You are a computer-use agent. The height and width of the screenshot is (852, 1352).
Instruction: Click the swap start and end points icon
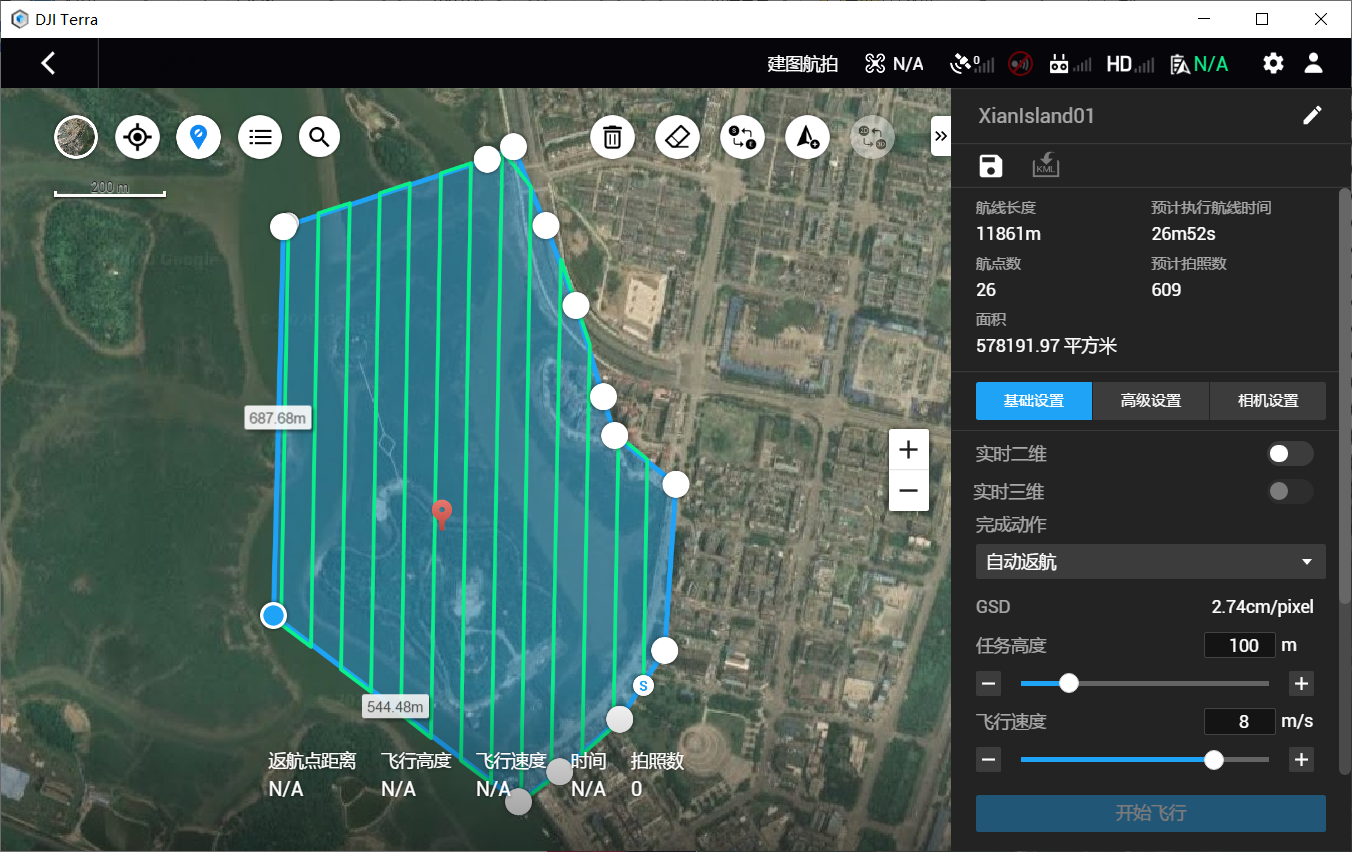743,137
